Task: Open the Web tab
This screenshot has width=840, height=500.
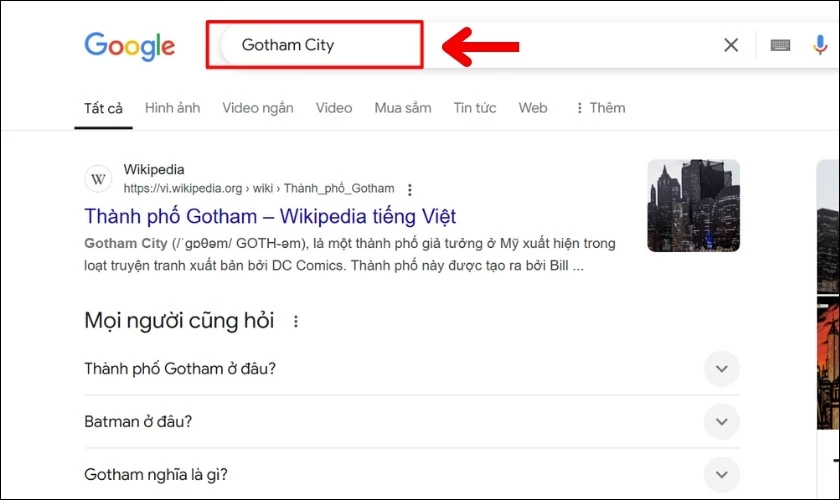Action: click(533, 108)
